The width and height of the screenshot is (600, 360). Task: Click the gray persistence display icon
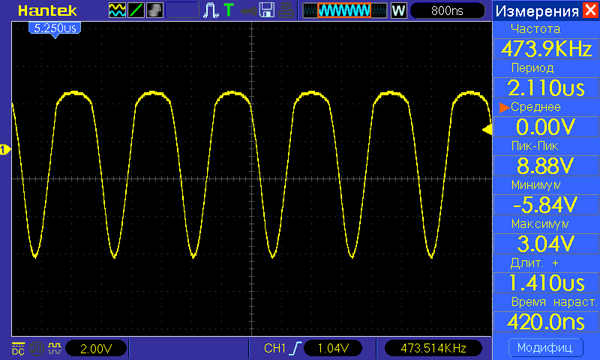click(x=155, y=10)
